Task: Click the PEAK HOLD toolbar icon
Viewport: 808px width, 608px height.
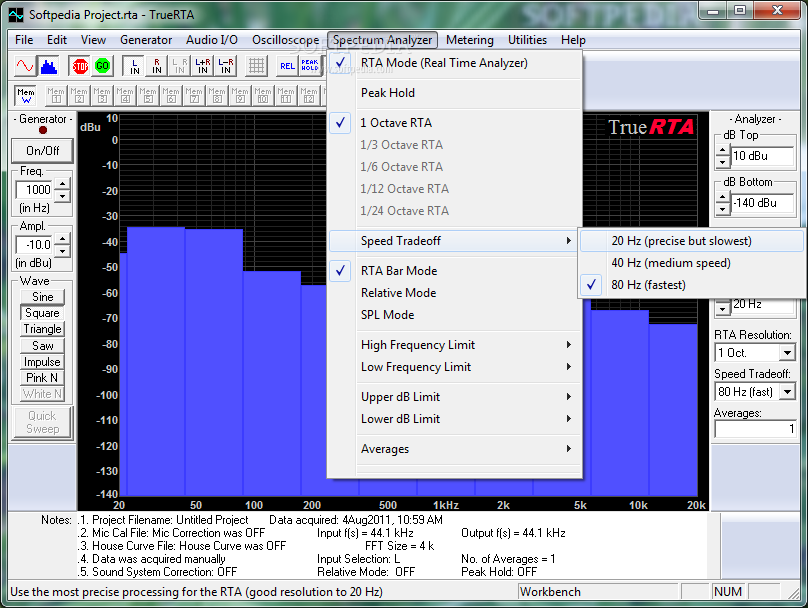Action: pos(310,66)
